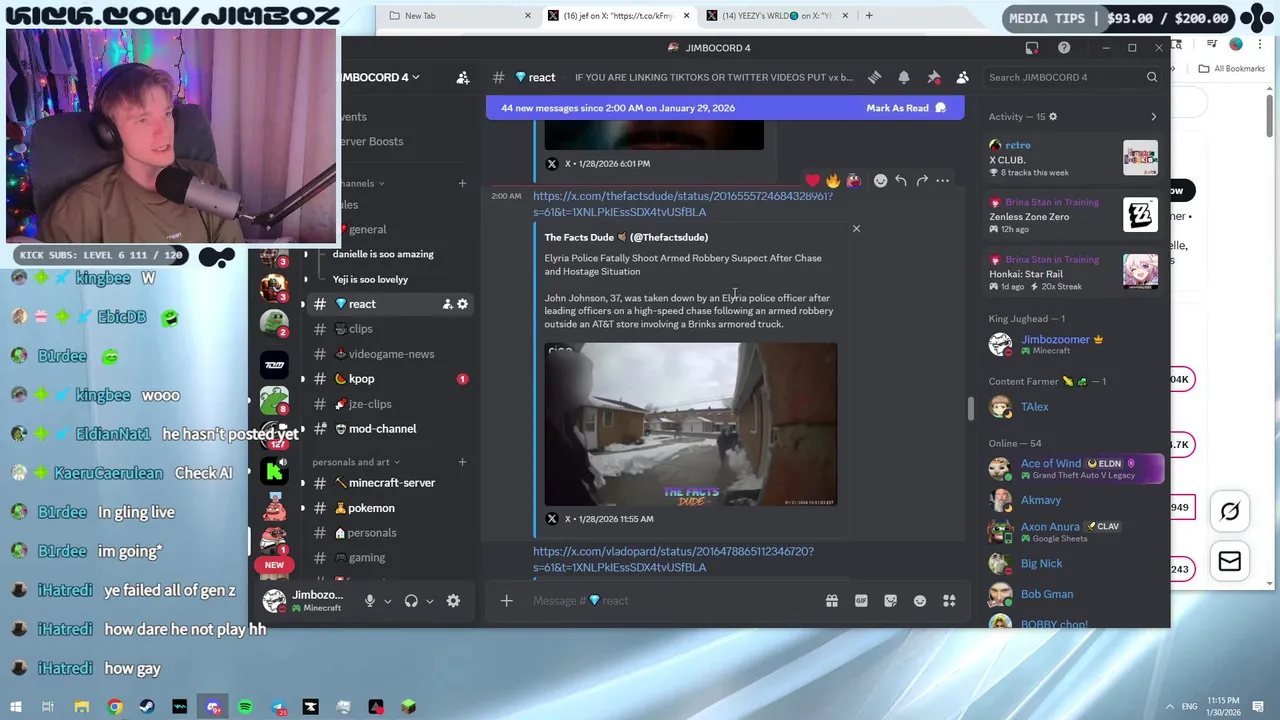Click plus attachment button in message bar

click(x=506, y=600)
